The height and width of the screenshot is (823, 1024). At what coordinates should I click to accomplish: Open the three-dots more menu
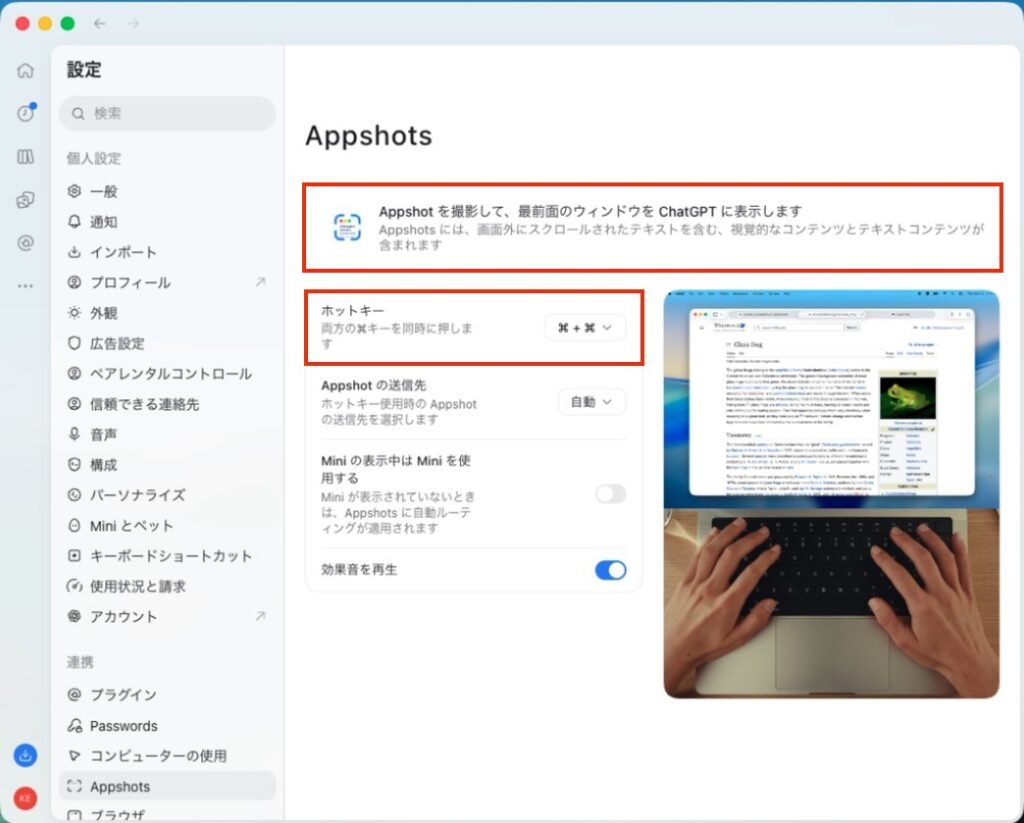[25, 286]
